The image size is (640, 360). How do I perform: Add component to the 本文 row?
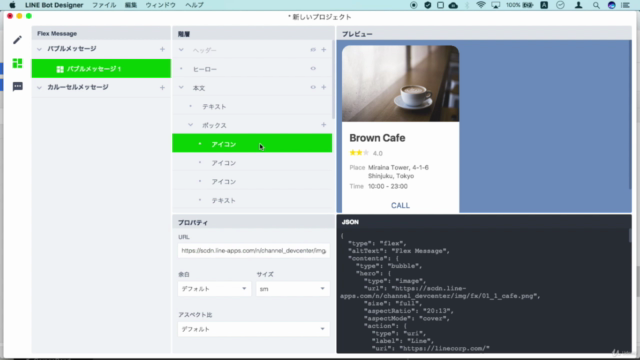(324, 87)
